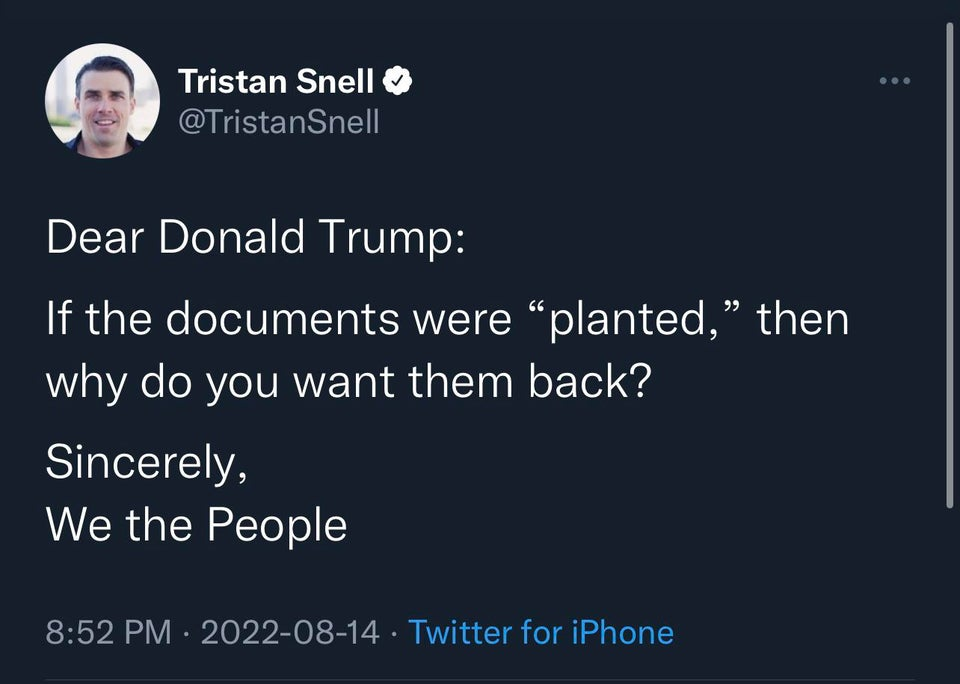Click the "Dear Donald Trump:" line
Screen dimensions: 960x684
255,236
